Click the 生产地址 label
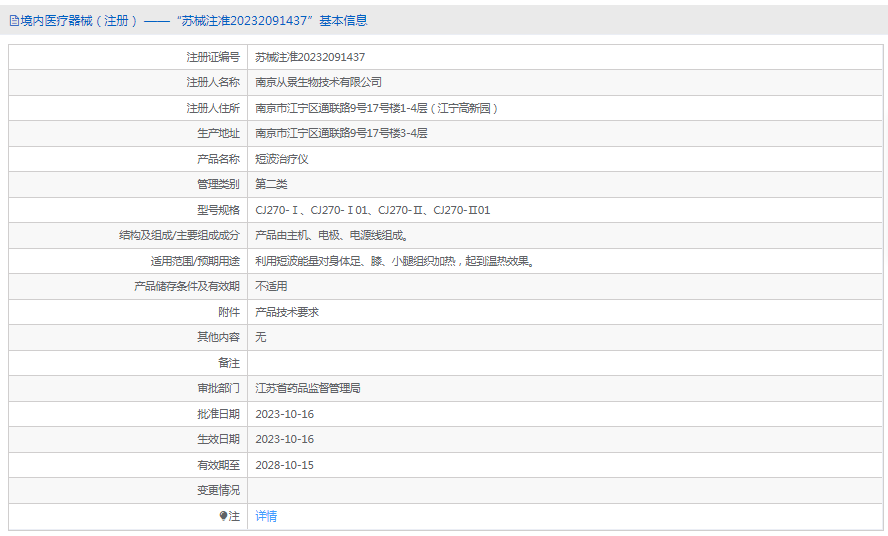The image size is (888, 536). click(219, 133)
